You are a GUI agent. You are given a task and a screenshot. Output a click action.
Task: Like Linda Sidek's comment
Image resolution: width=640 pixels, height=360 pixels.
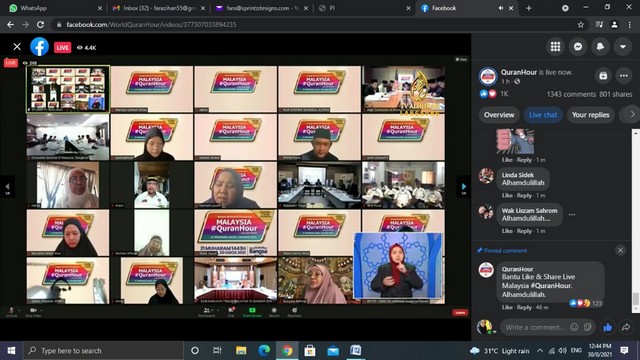[x=507, y=196]
